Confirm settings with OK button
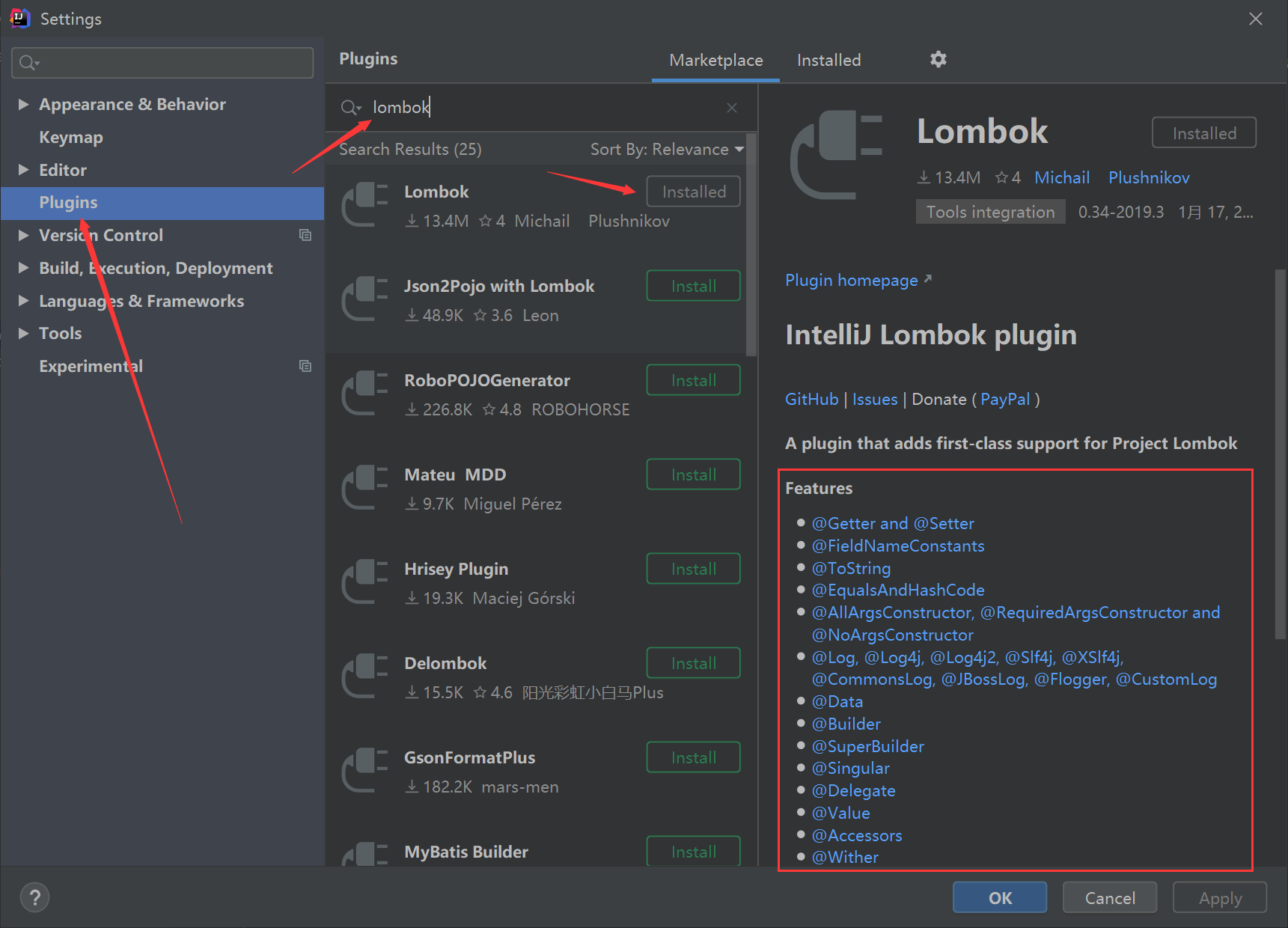 (1000, 897)
